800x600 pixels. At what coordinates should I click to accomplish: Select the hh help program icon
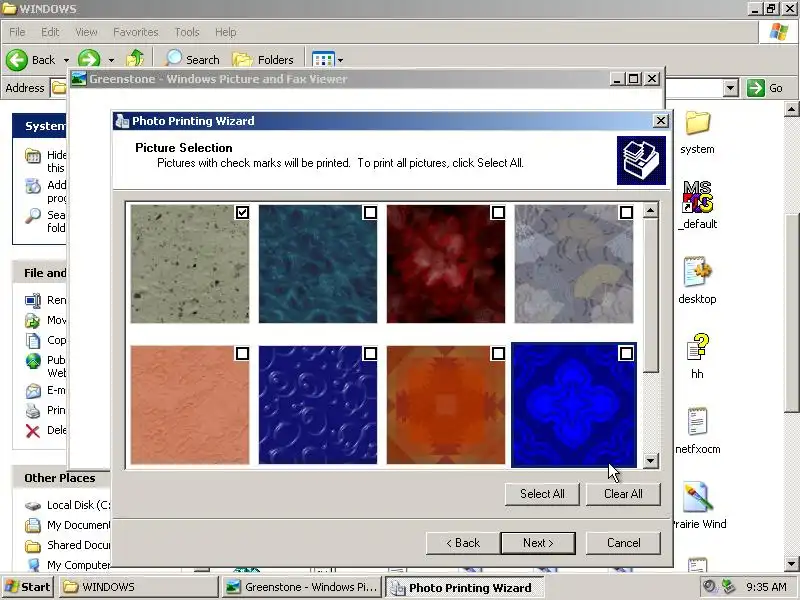point(697,347)
